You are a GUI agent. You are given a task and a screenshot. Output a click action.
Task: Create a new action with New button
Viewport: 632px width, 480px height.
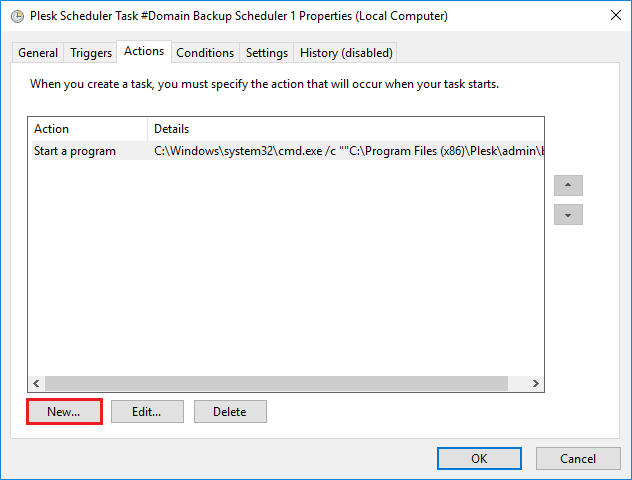(64, 411)
